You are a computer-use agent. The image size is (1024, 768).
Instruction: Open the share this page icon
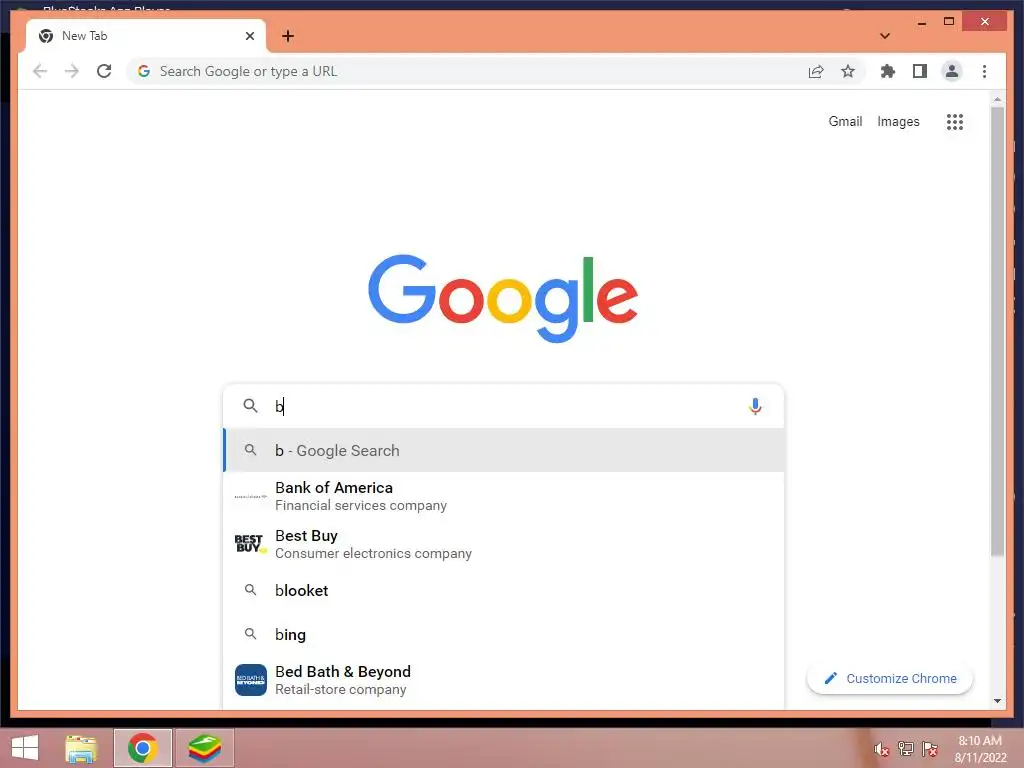click(x=816, y=71)
